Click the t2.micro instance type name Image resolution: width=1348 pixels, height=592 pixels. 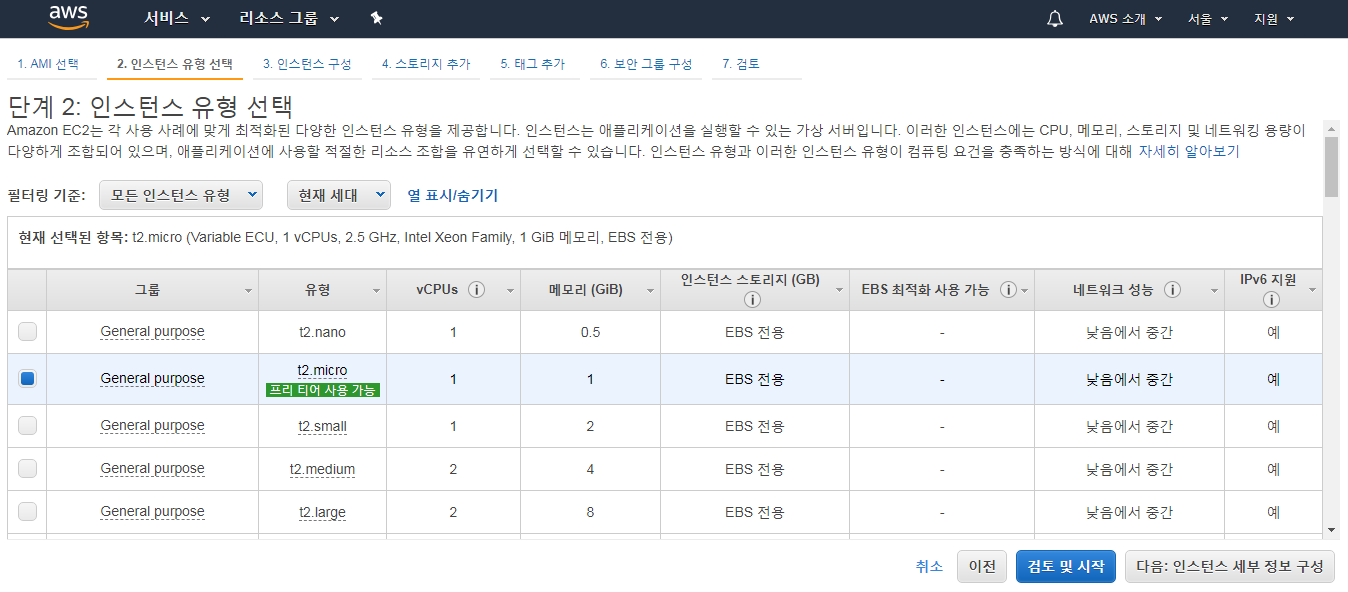322,370
